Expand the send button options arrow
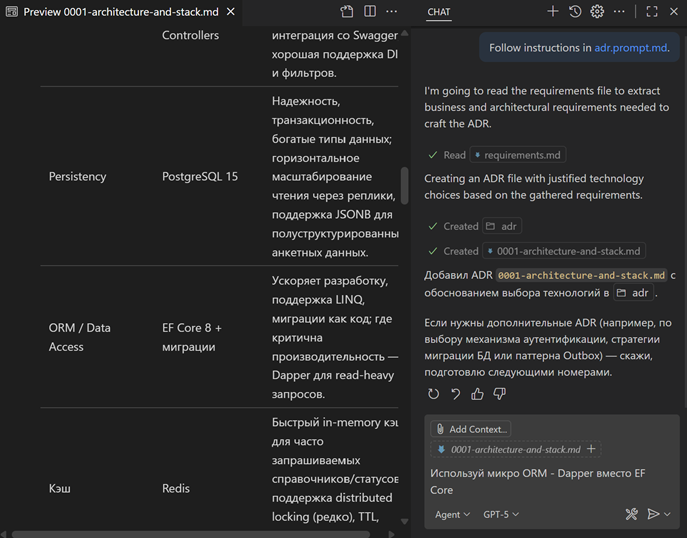Screen dimensions: 687x538 (668, 514)
